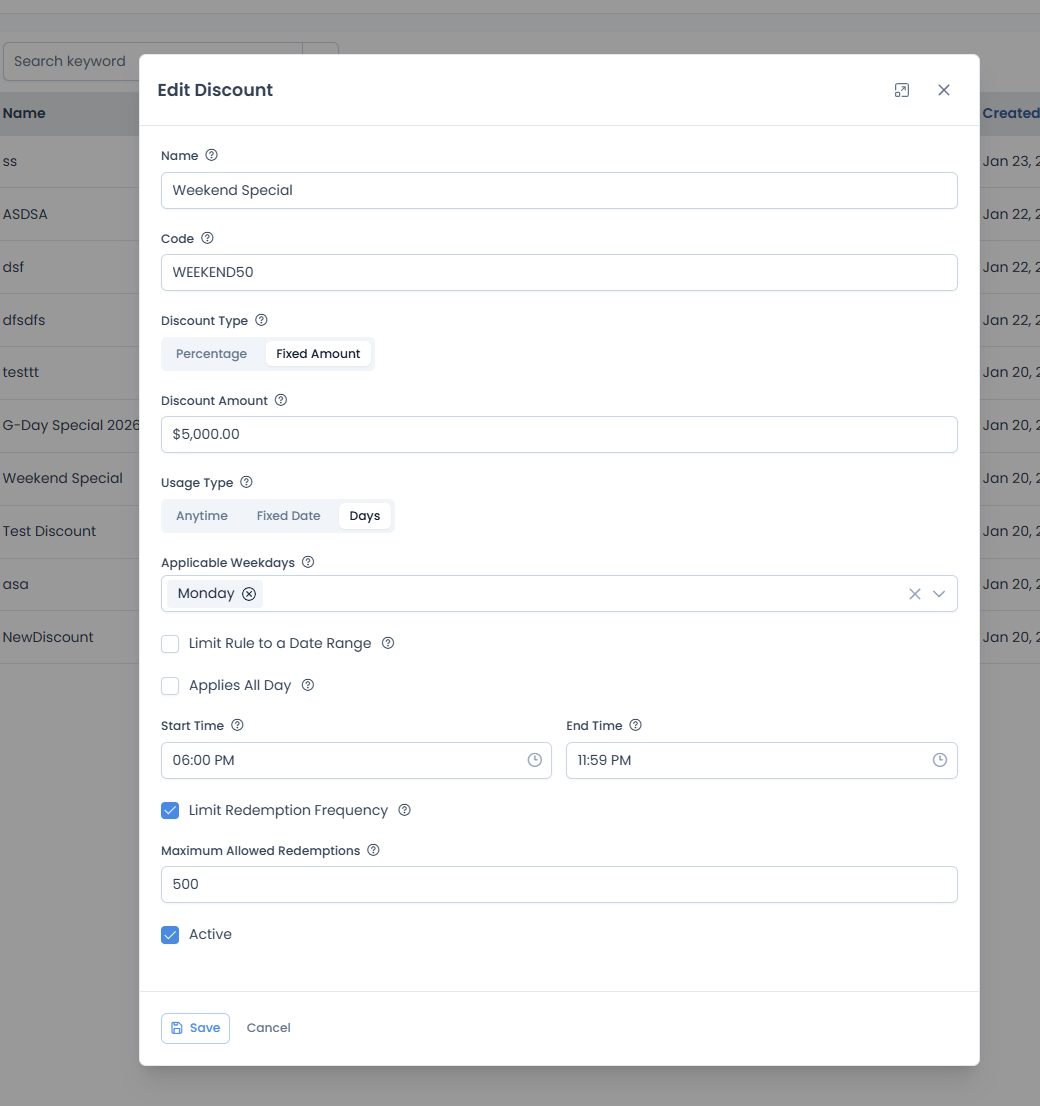
Task: Select Test Discount row in background list
Action: pyautogui.click(x=49, y=531)
